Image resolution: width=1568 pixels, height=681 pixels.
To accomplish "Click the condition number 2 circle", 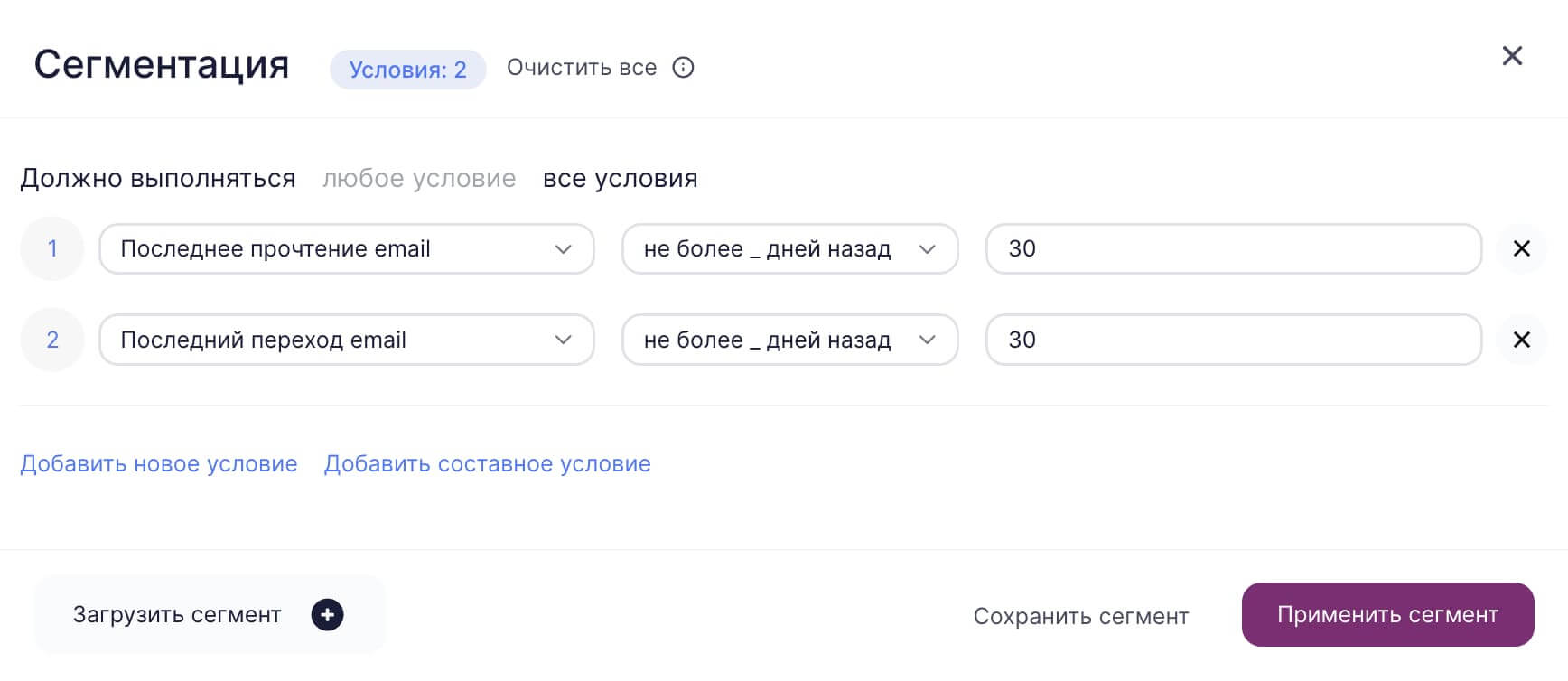I will click(x=52, y=340).
